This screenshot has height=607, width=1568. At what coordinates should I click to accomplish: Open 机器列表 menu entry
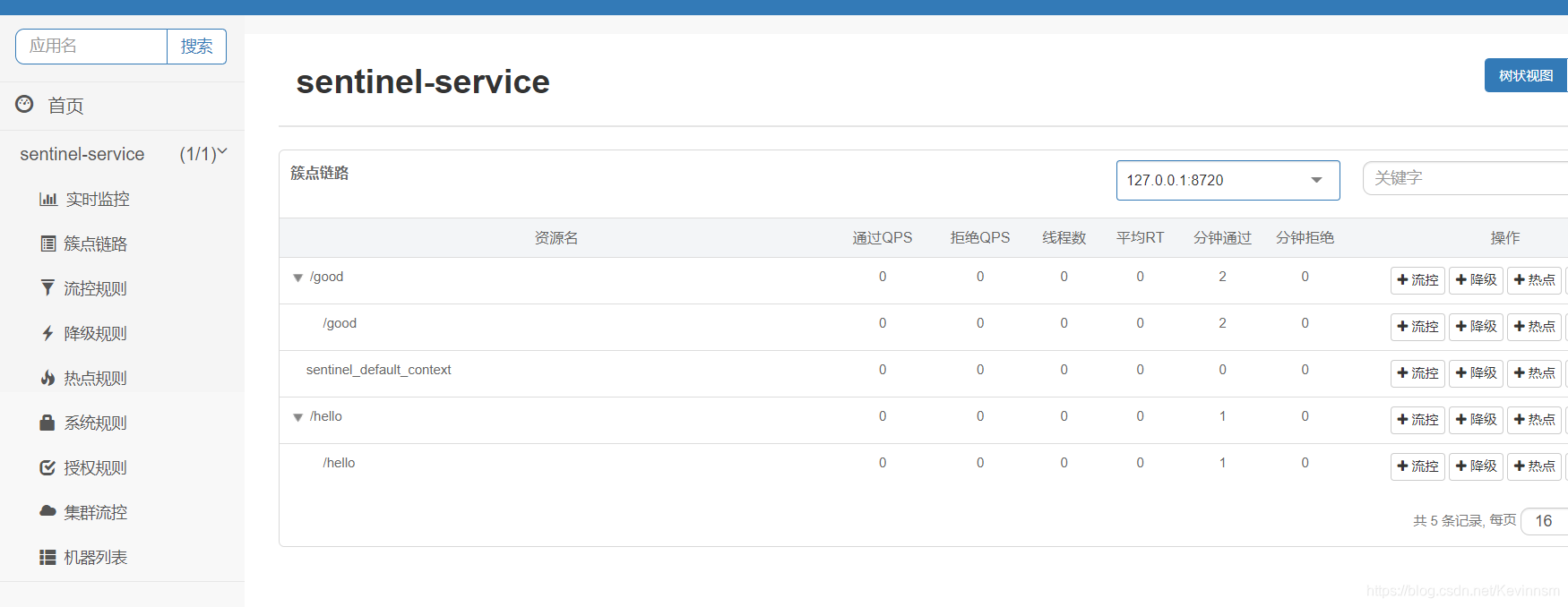95,557
